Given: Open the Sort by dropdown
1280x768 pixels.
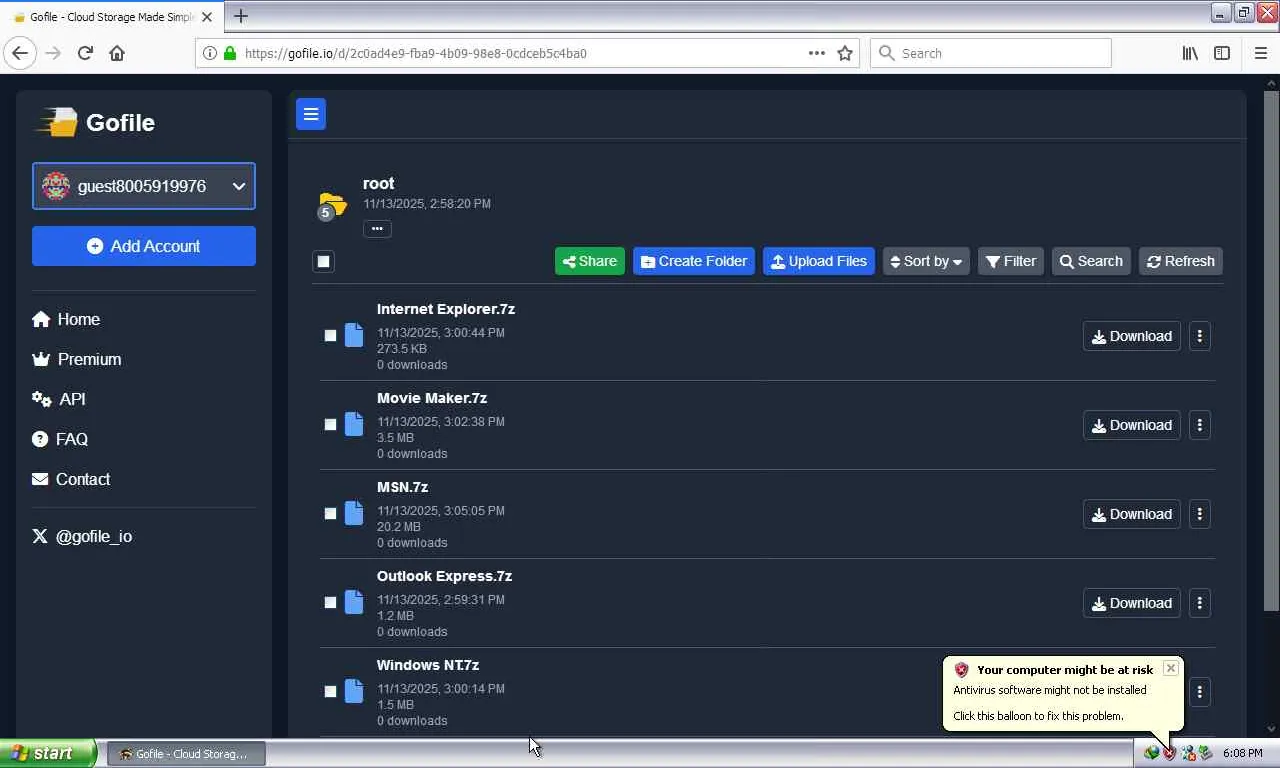Looking at the screenshot, I should tap(926, 261).
